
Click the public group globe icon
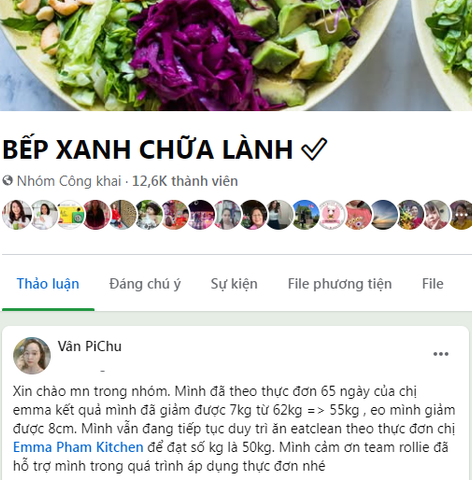coord(7,181)
